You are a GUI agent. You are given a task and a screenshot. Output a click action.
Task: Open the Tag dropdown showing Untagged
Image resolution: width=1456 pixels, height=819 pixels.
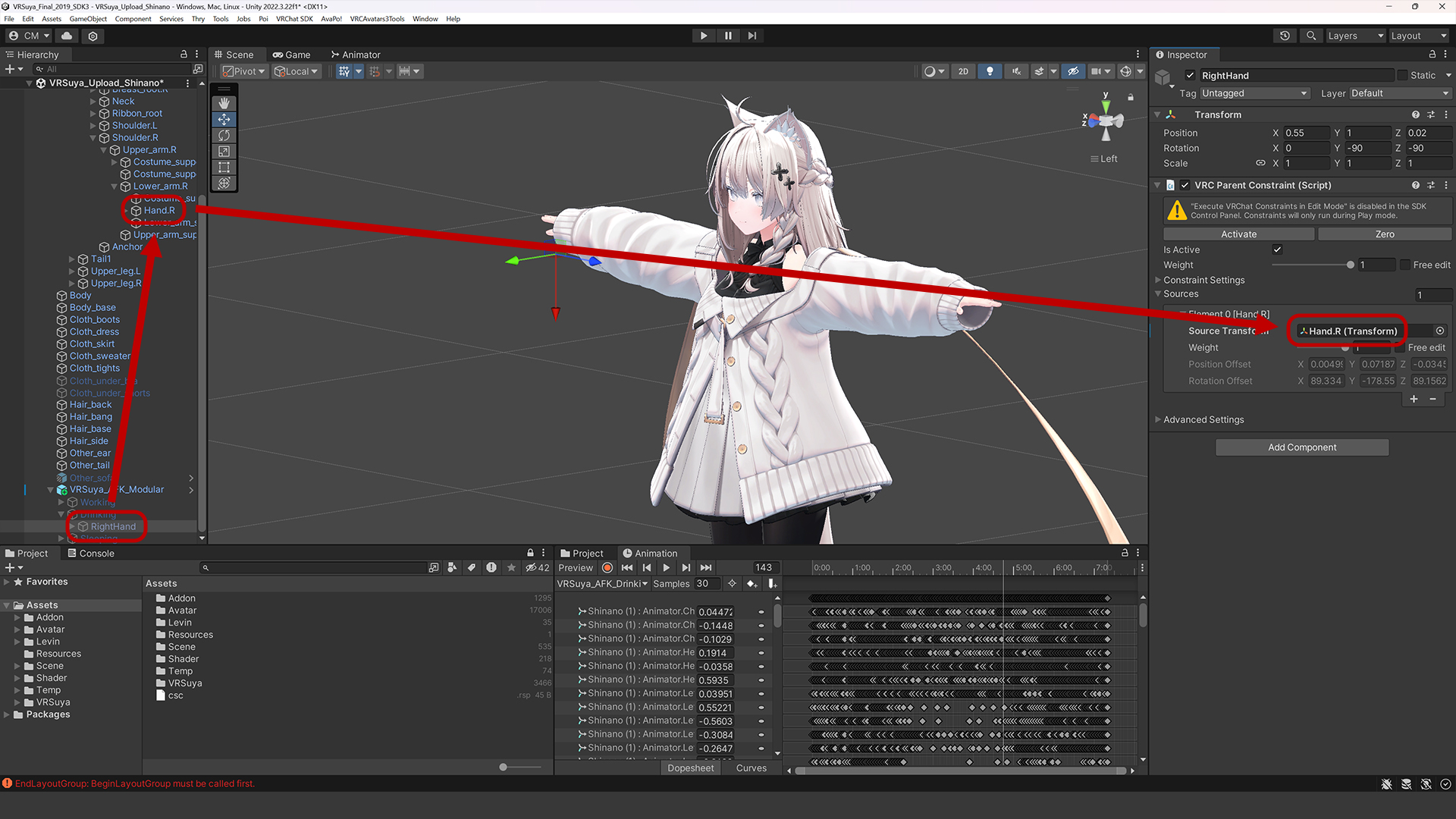tap(1254, 93)
